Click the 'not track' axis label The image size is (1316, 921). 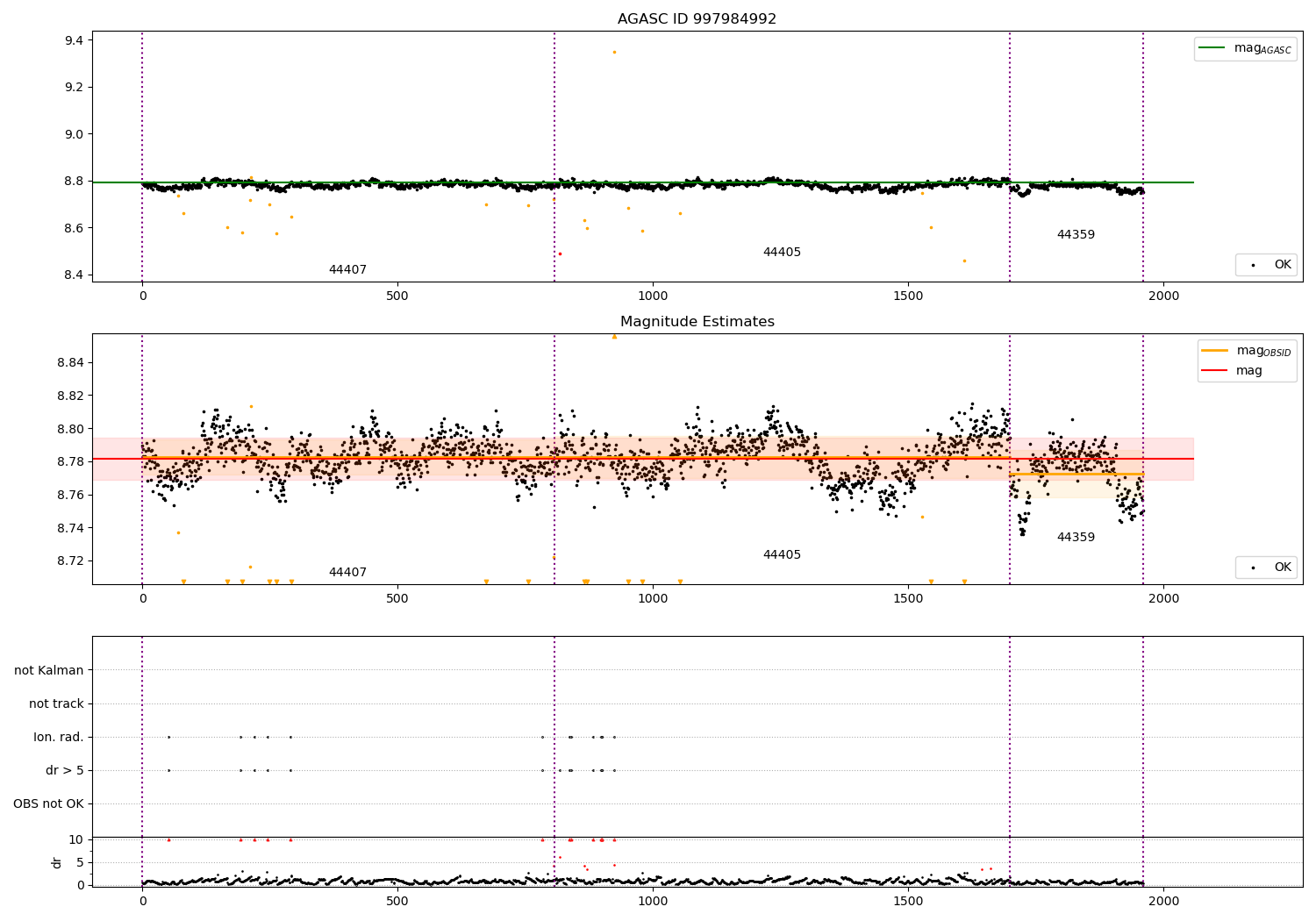tap(56, 703)
